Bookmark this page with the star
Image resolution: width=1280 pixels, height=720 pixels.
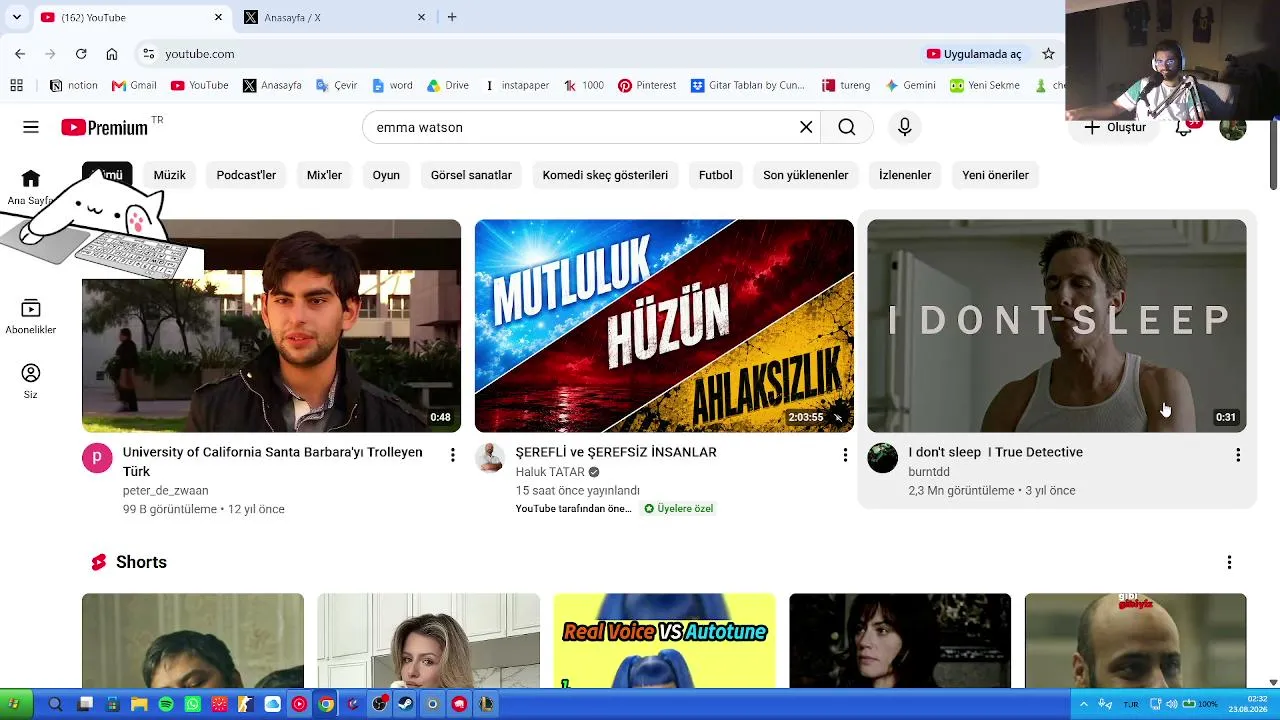1048,54
